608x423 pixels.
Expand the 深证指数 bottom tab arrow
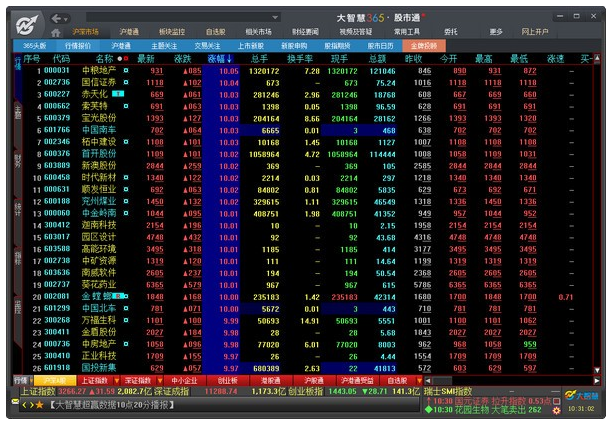click(159, 381)
